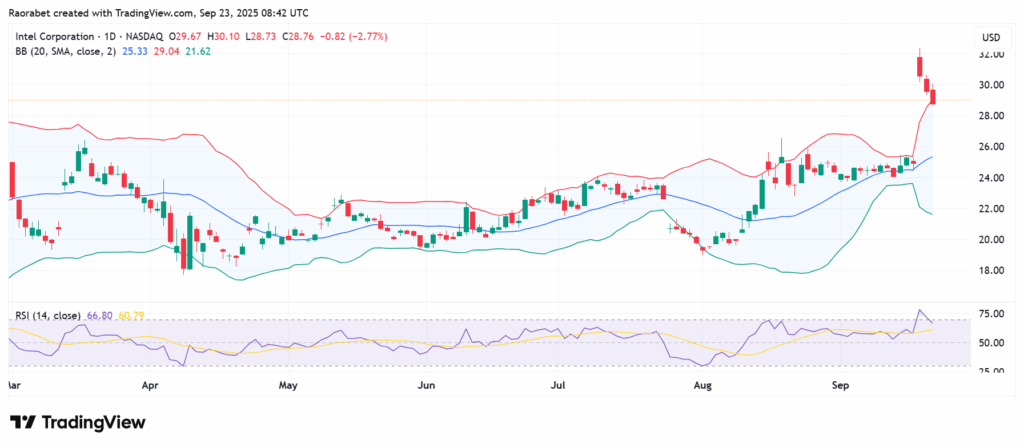Click the 20.00 price axis label
Screen dimensions: 1024x448
point(990,240)
